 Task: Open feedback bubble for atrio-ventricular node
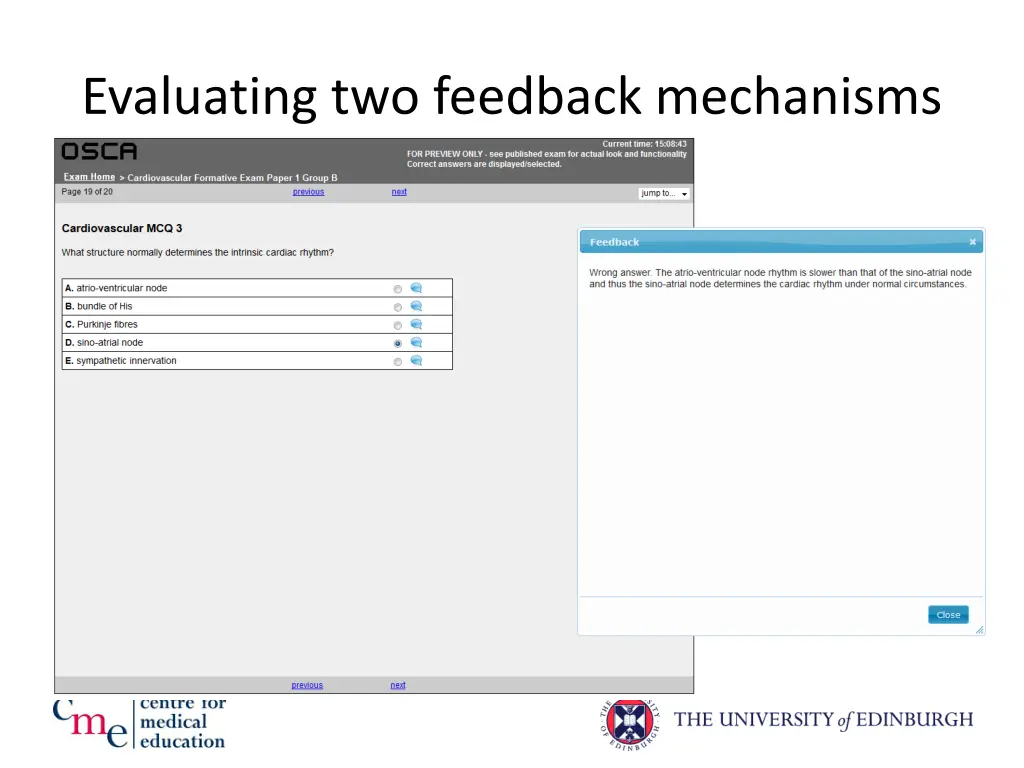(416, 288)
